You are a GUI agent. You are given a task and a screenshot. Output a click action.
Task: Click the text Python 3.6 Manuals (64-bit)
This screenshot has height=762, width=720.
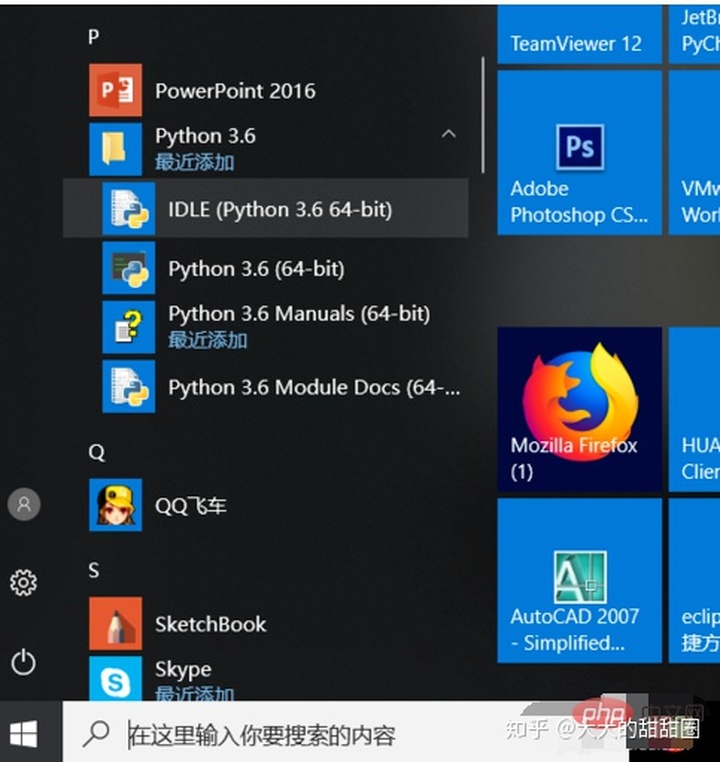[x=299, y=313]
